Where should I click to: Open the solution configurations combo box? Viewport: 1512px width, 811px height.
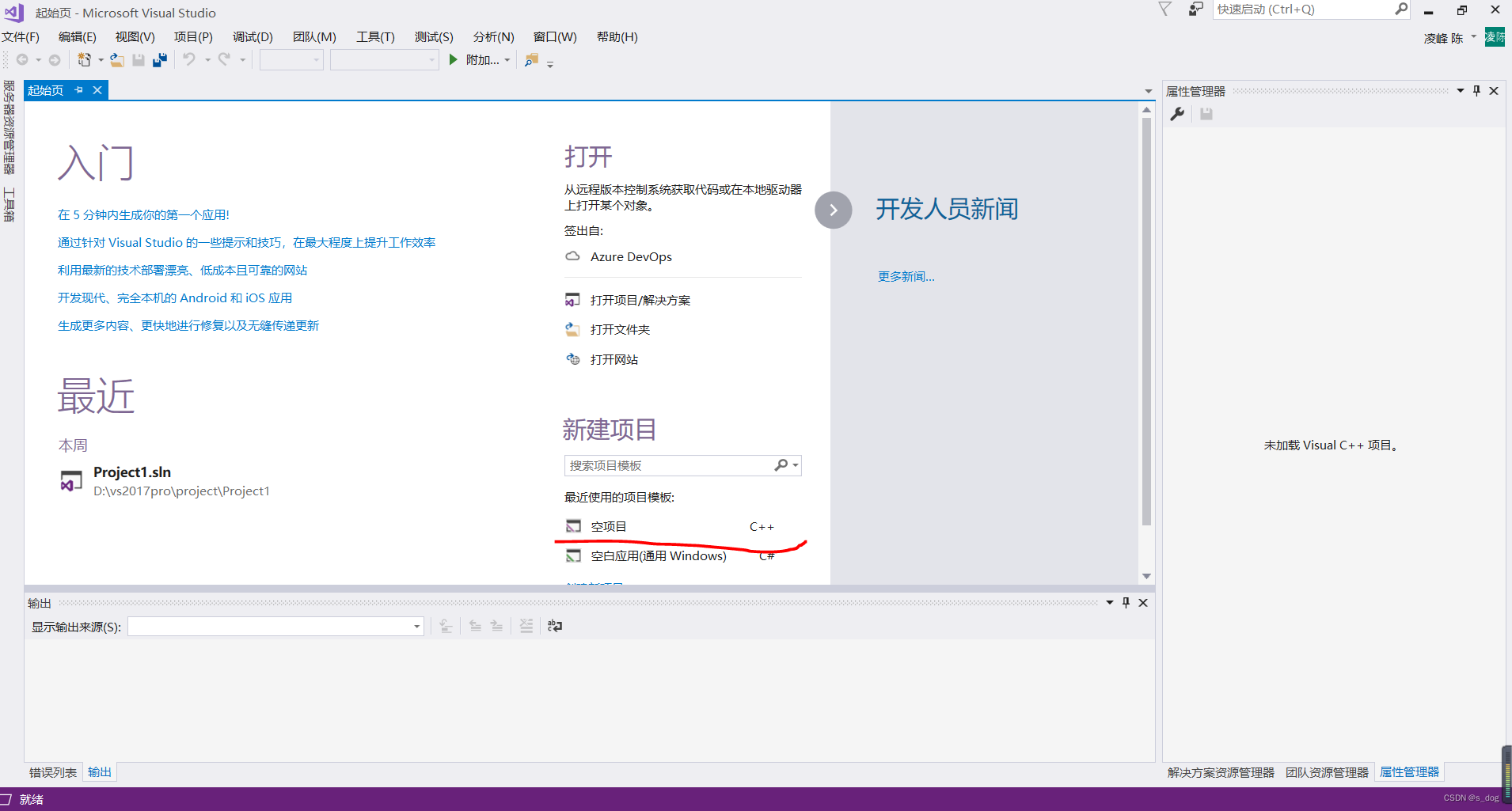291,60
